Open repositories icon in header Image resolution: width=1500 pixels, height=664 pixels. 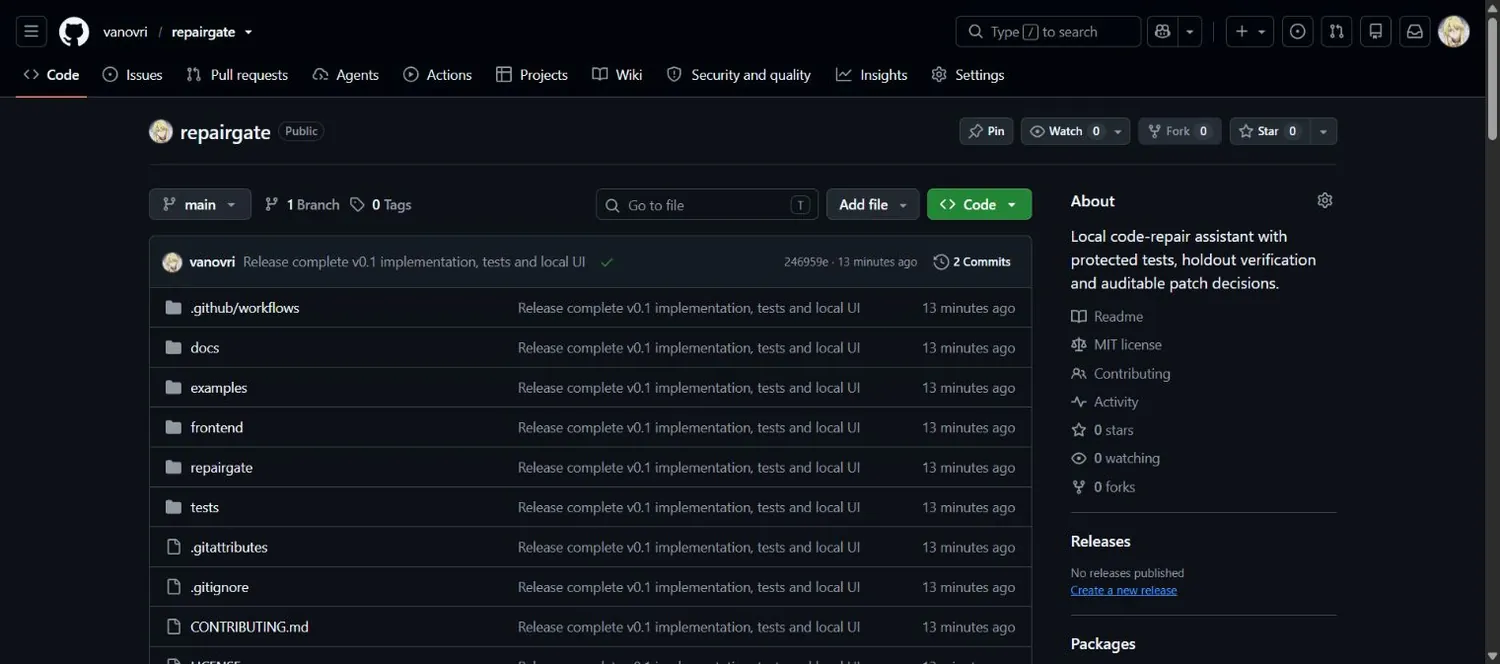coord(1376,32)
